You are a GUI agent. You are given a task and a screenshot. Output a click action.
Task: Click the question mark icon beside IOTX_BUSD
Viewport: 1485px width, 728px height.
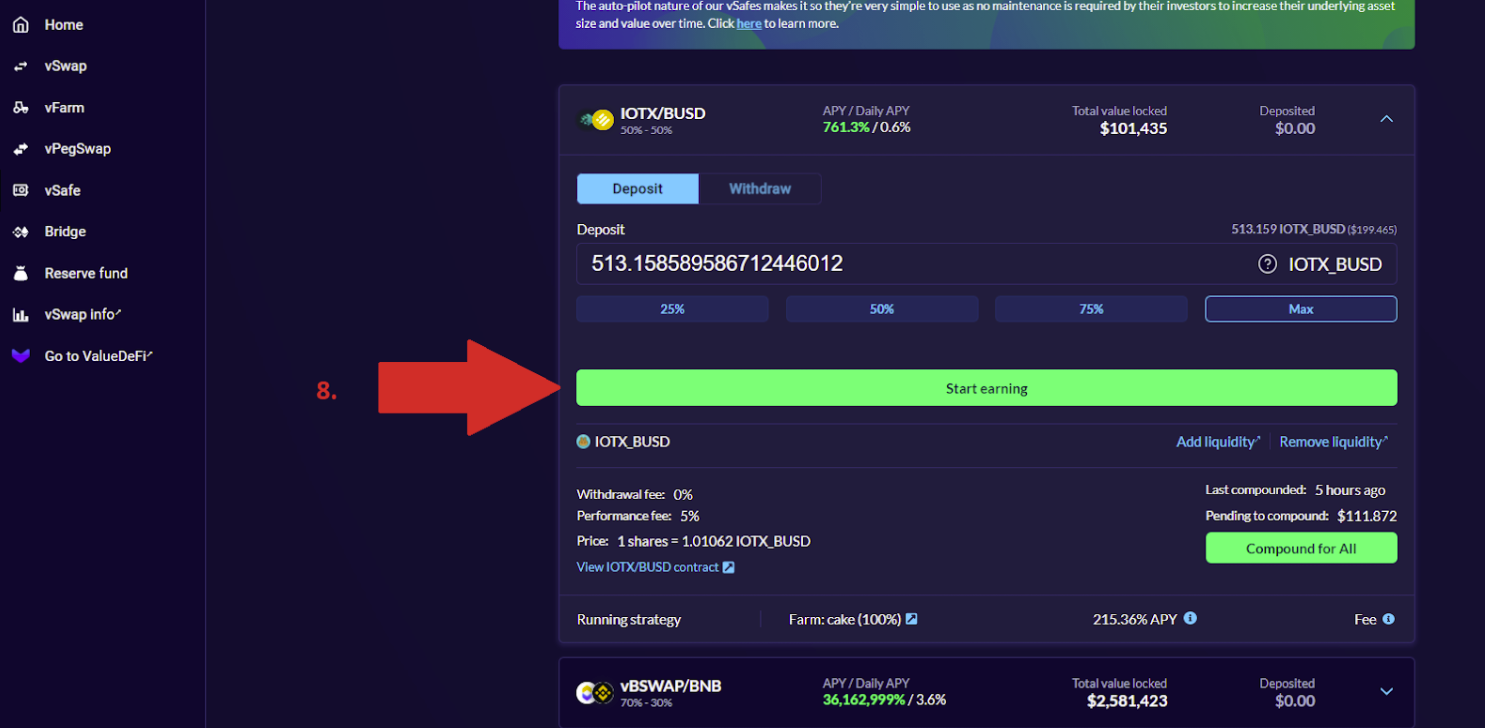click(1267, 264)
